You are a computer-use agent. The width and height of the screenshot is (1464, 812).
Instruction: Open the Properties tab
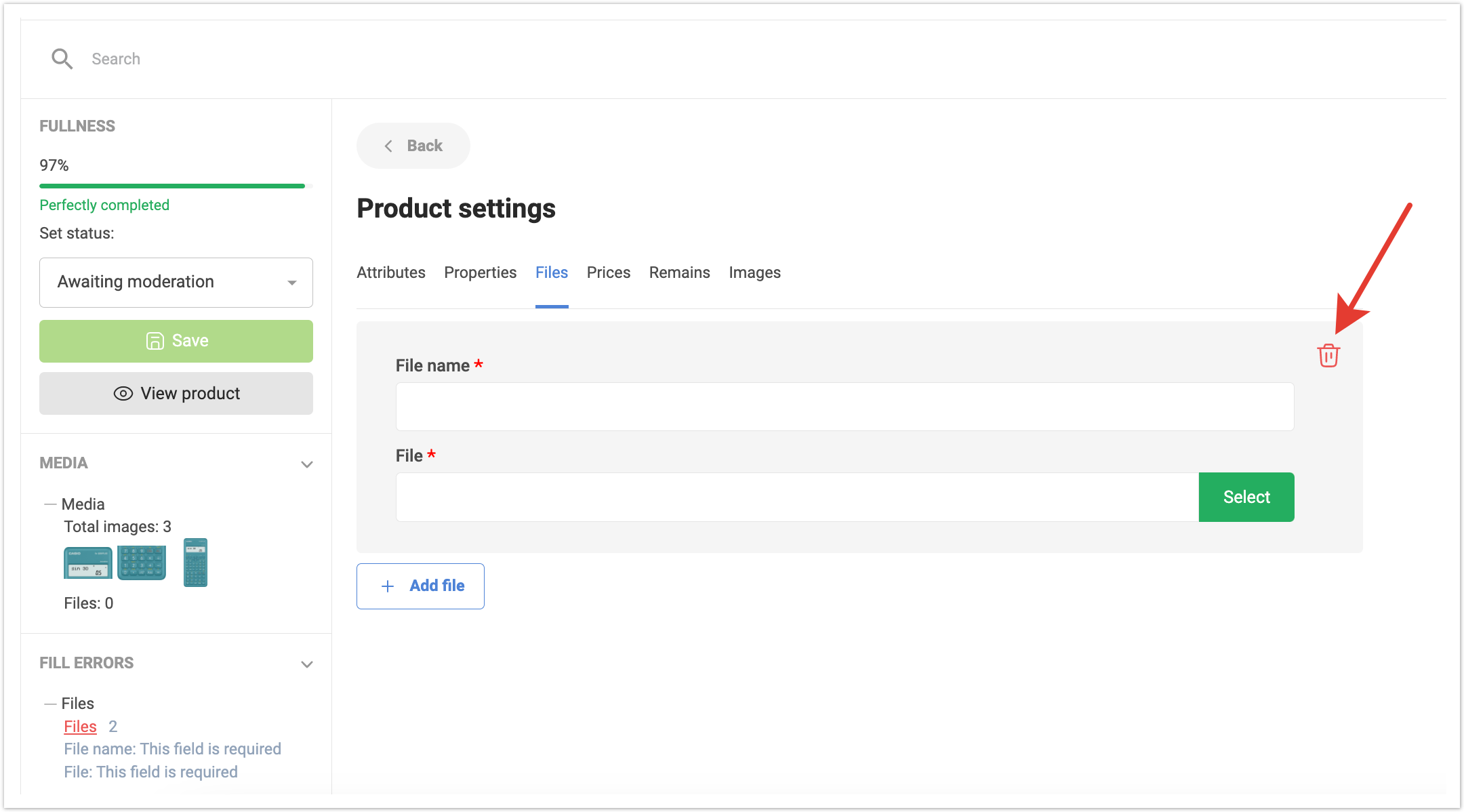coord(480,272)
